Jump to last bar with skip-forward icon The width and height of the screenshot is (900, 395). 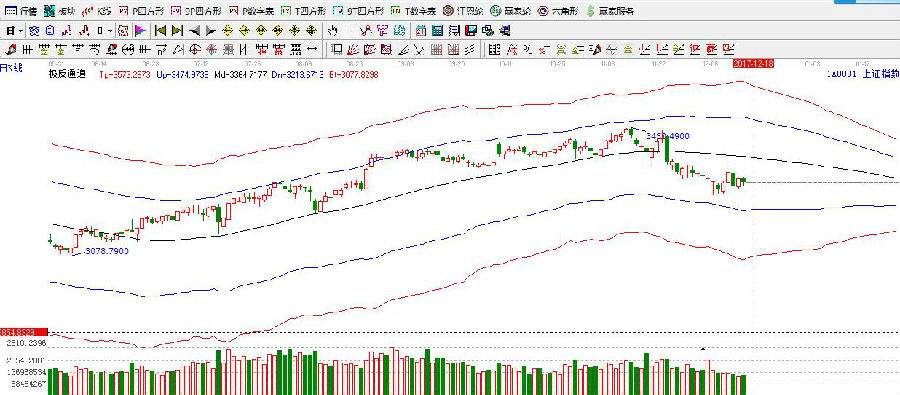tap(177, 30)
